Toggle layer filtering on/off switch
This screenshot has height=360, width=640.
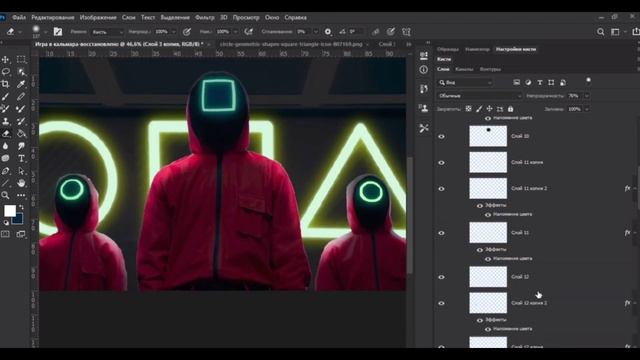[x=588, y=80]
